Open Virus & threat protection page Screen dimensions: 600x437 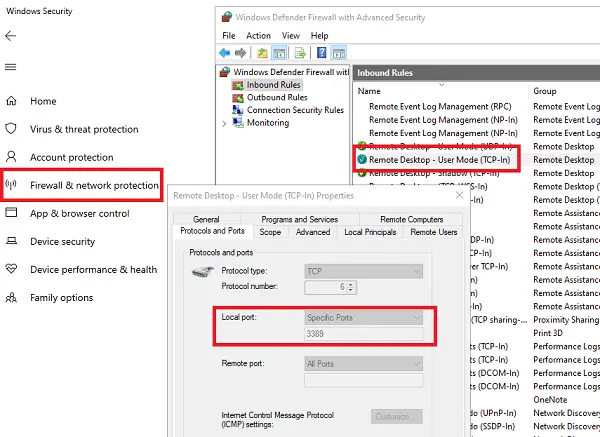tap(84, 129)
